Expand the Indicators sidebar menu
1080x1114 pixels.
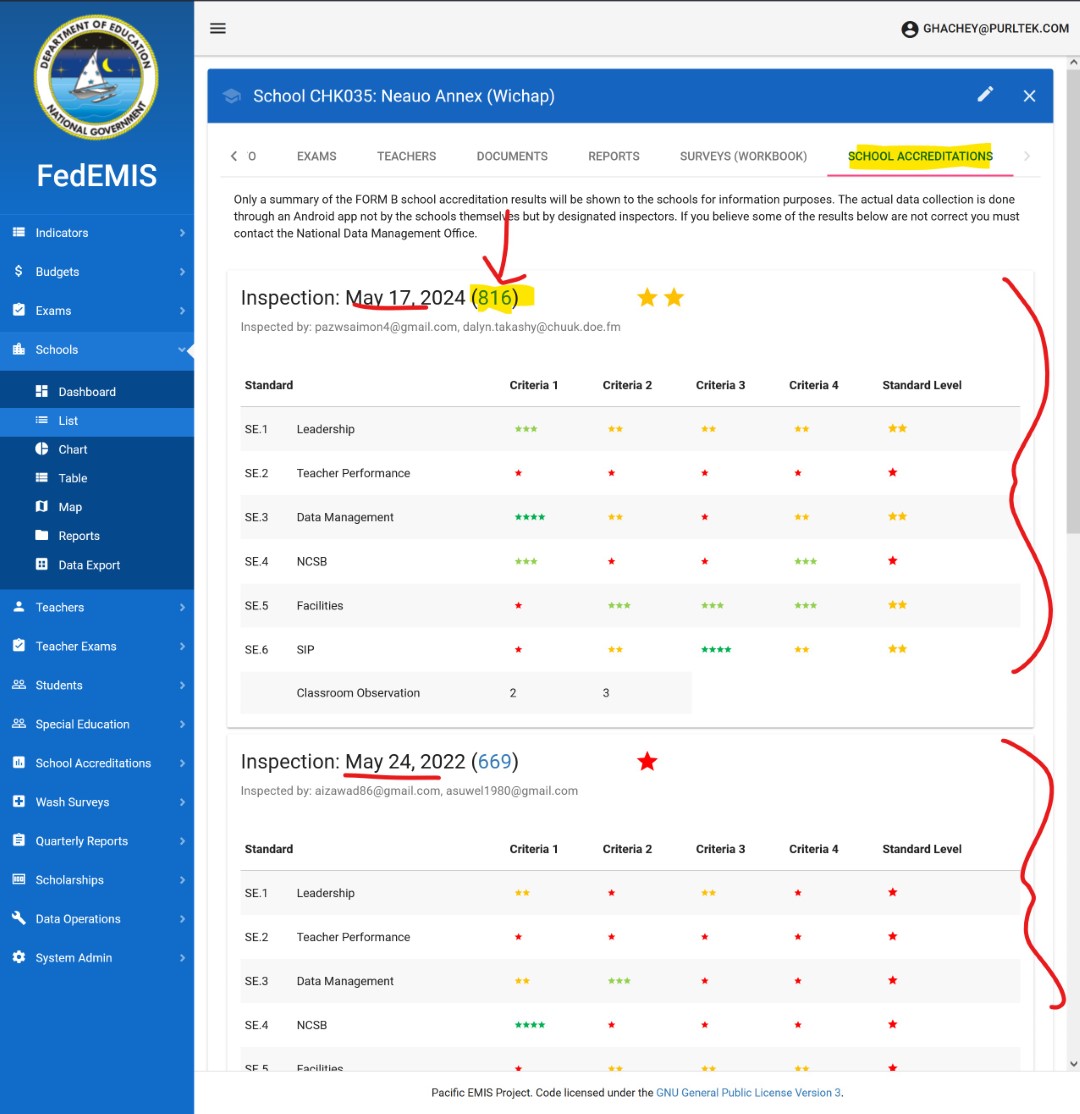[x=97, y=233]
